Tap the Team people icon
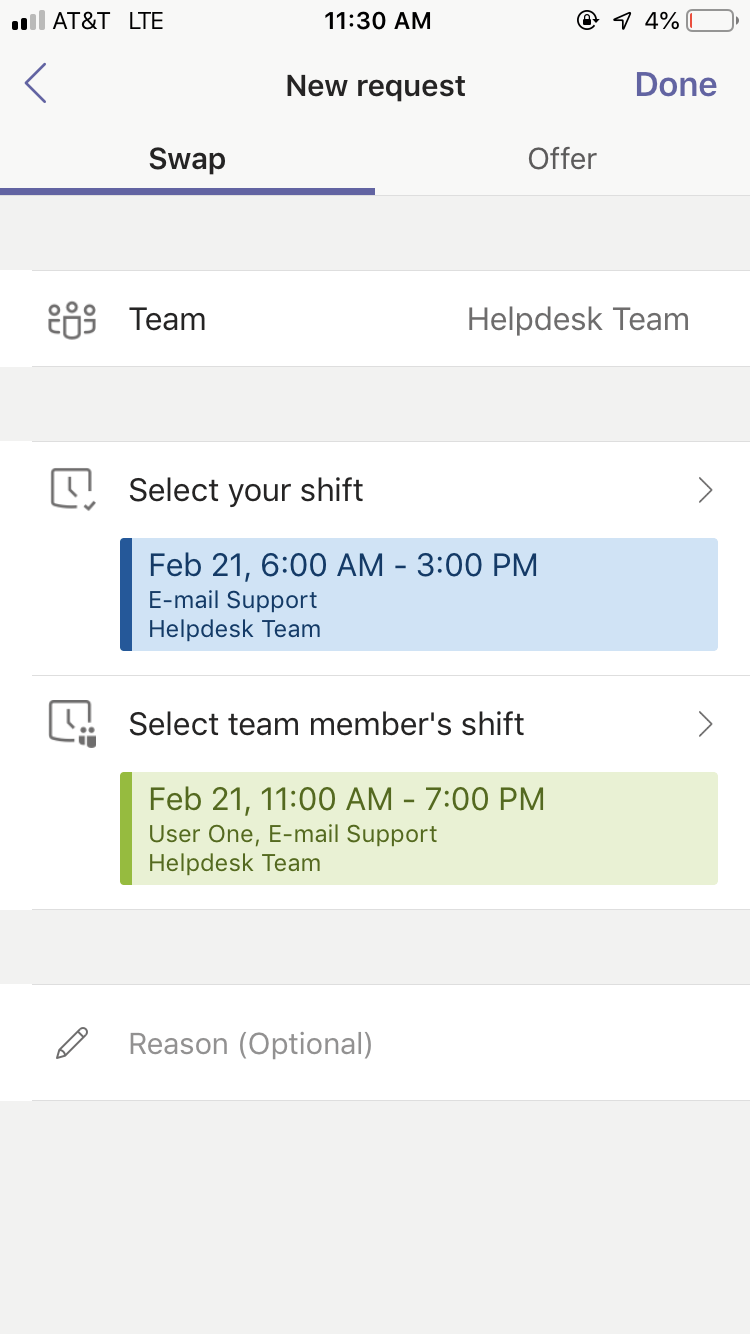The width and height of the screenshot is (750, 1334). tap(72, 320)
